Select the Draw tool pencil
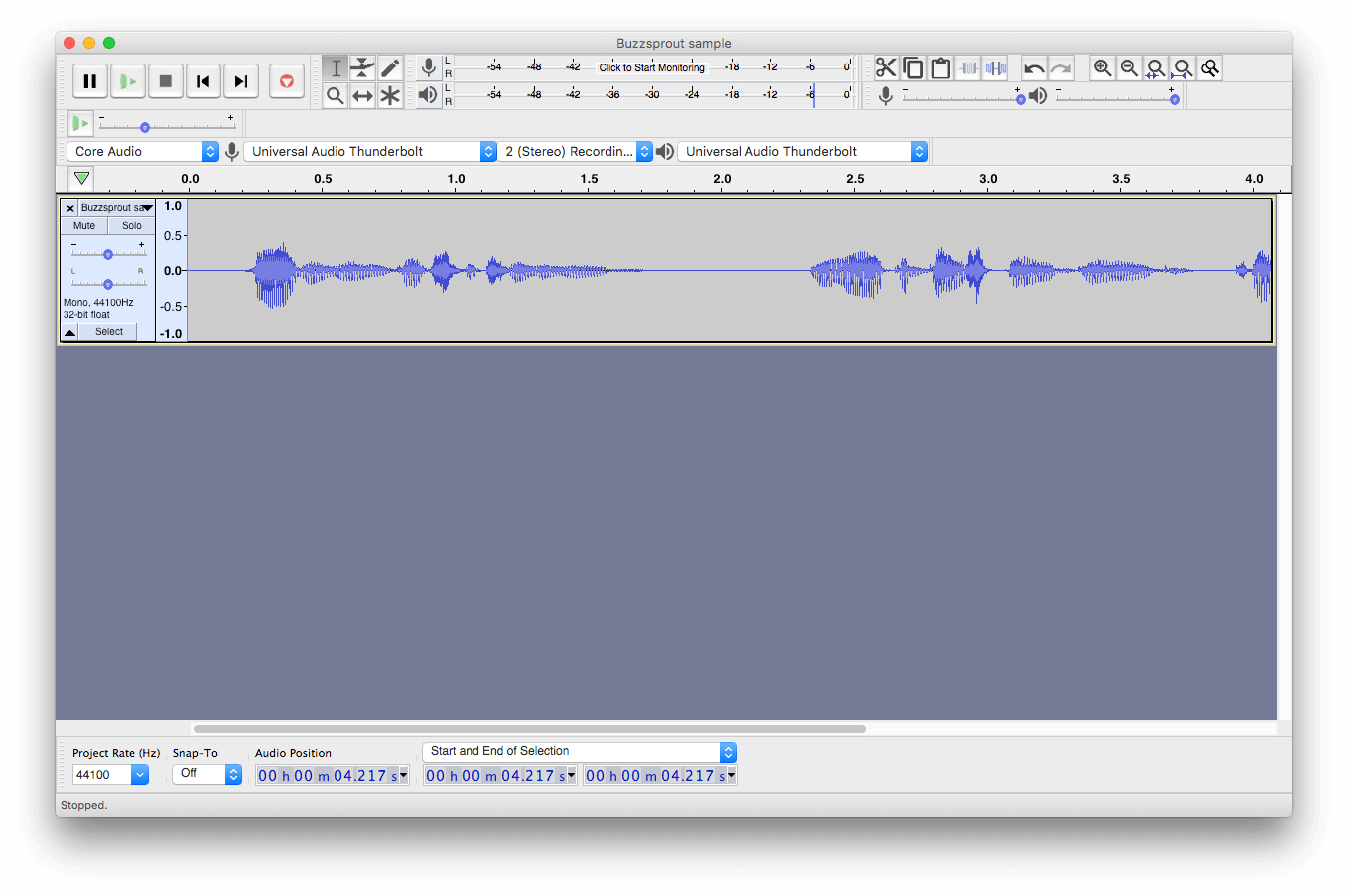Screen dimensions: 1348x896 coord(390,67)
